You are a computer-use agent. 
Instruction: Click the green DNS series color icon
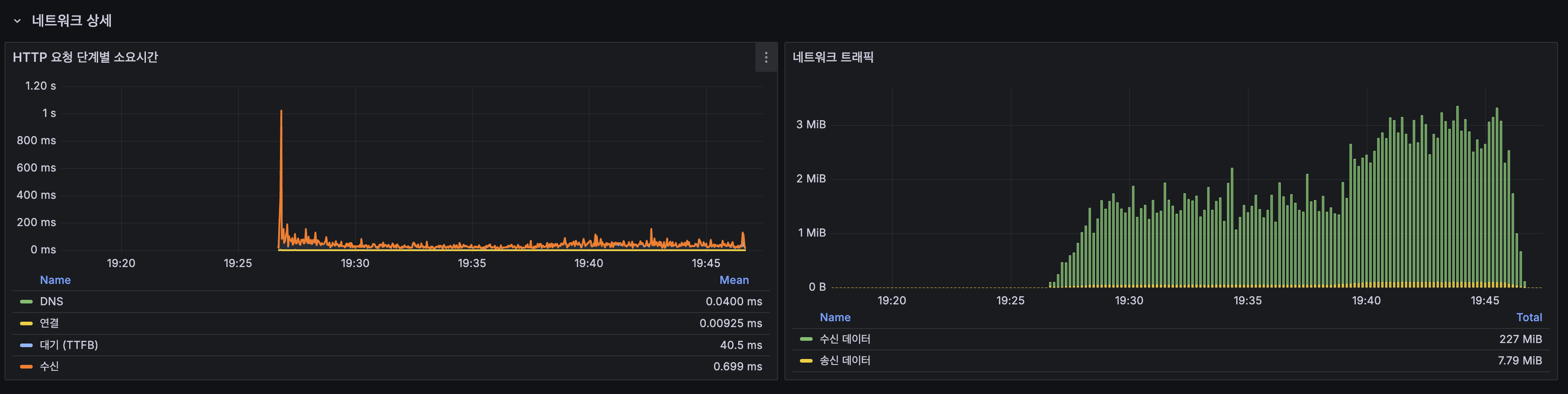26,302
